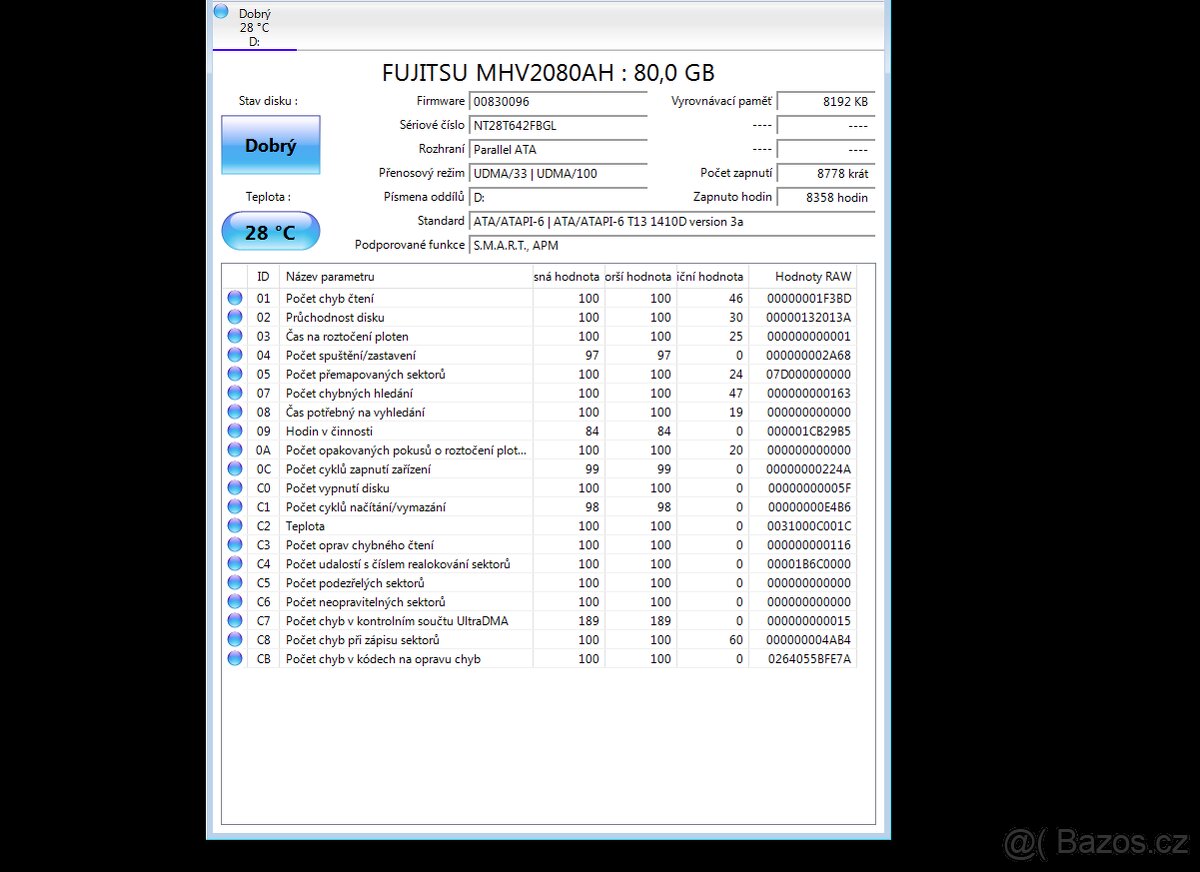The image size is (1200, 872).
Task: Click status orb for Počet podezřelých sektorů
Action: tap(235, 583)
